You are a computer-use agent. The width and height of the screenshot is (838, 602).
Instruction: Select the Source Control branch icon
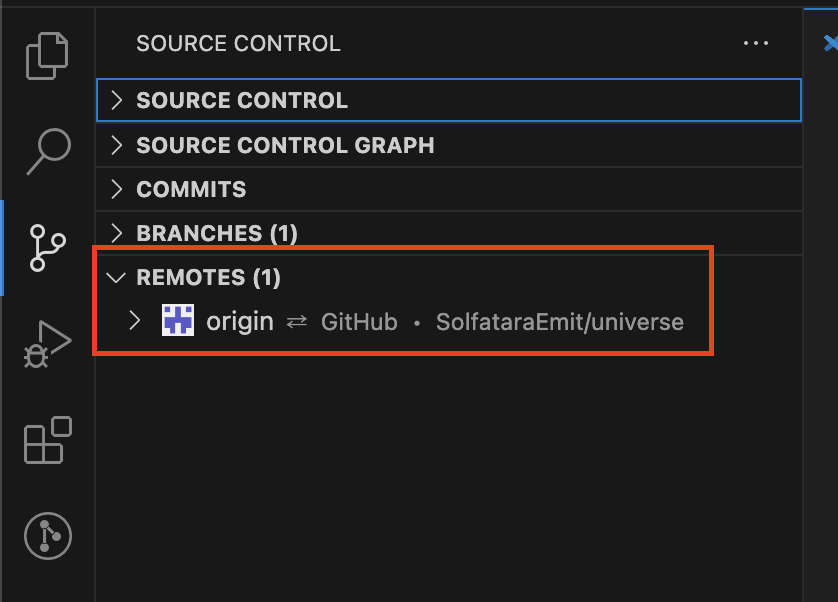point(48,248)
